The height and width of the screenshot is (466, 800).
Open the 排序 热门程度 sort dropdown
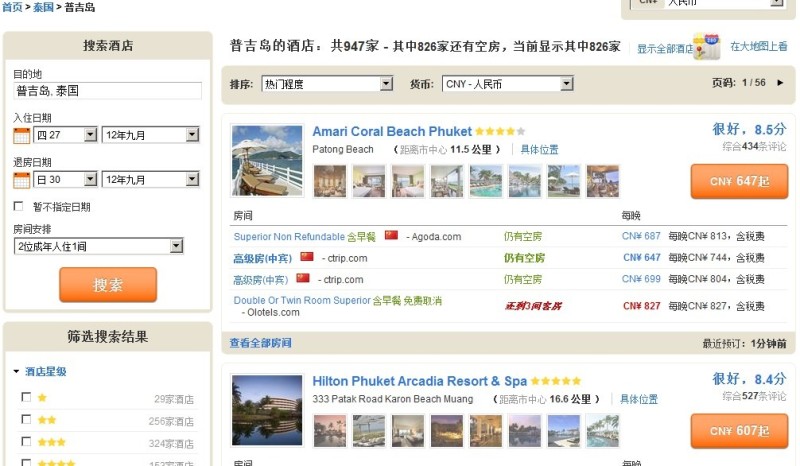pyautogui.click(x=327, y=84)
